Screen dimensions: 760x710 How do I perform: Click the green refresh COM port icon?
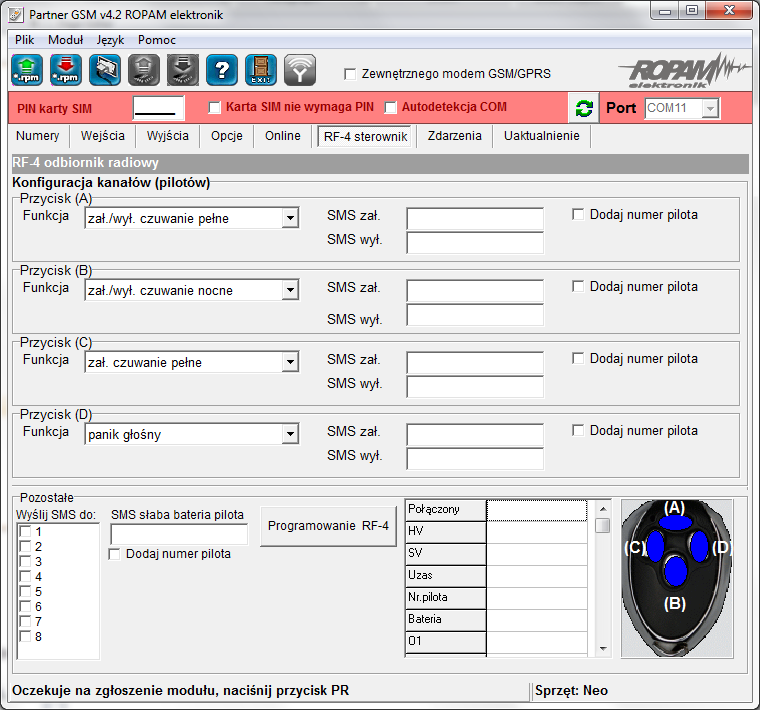coord(584,108)
